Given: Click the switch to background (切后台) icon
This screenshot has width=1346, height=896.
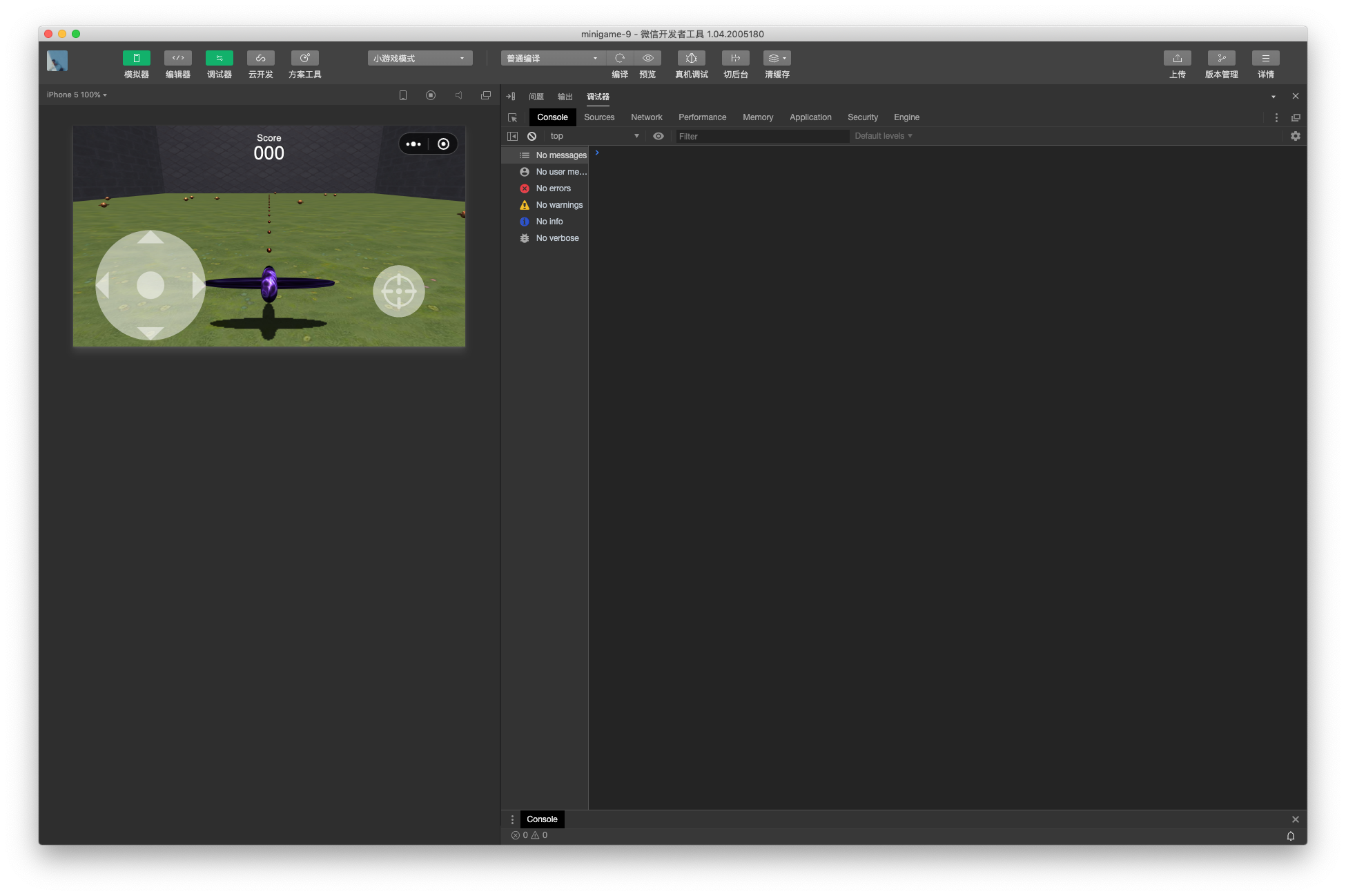Looking at the screenshot, I should coord(736,59).
